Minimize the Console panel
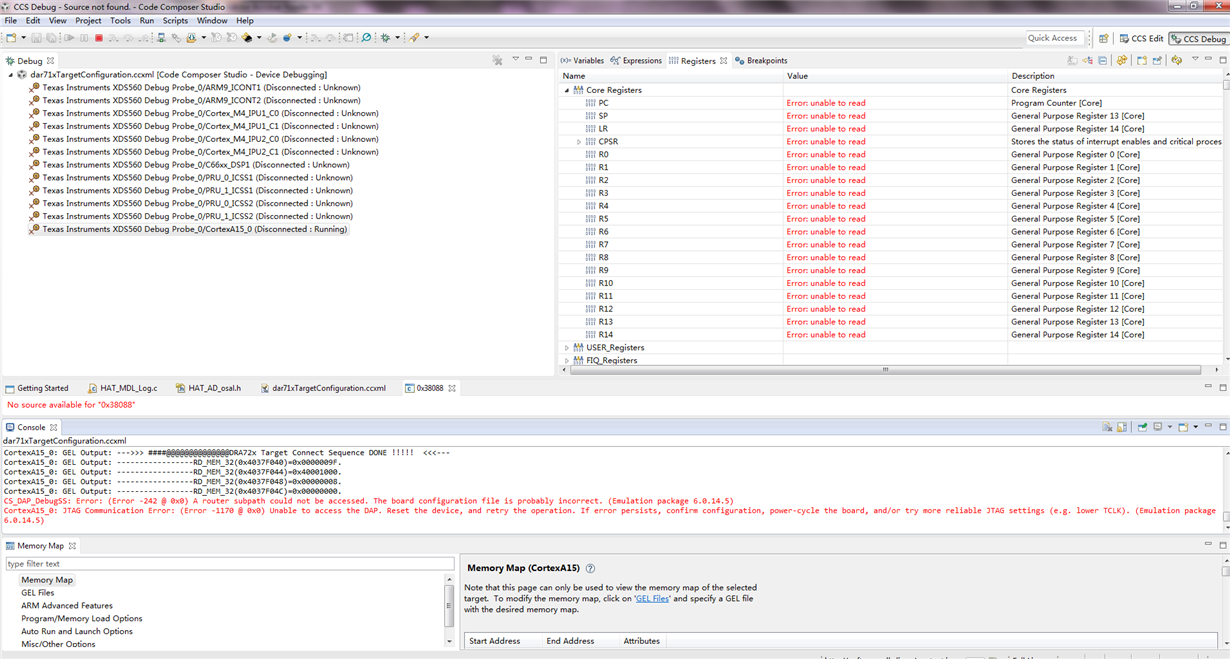This screenshot has height=659, width=1230. 1208,426
